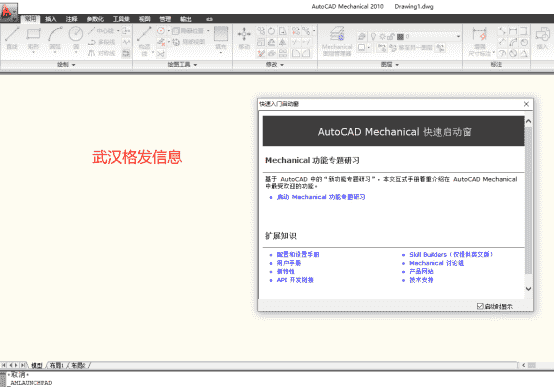Choose the Polyline (多段线) tool

(x=101, y=42)
